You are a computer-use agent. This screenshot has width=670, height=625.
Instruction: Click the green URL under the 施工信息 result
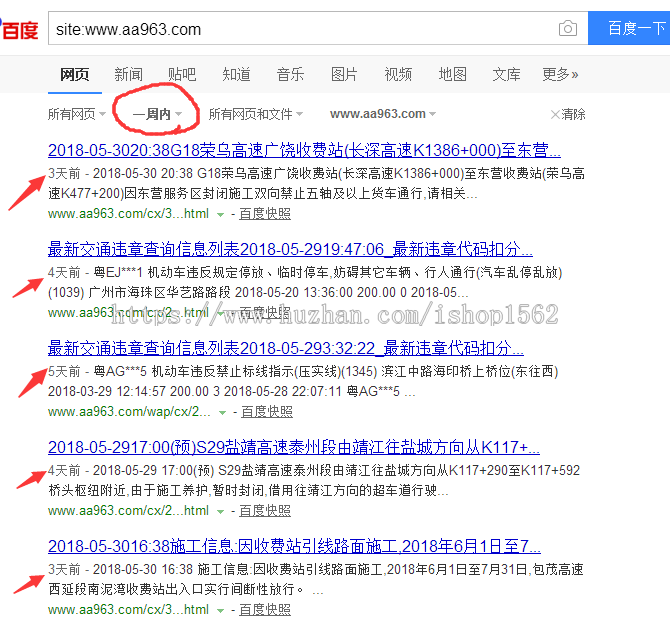tap(128, 610)
